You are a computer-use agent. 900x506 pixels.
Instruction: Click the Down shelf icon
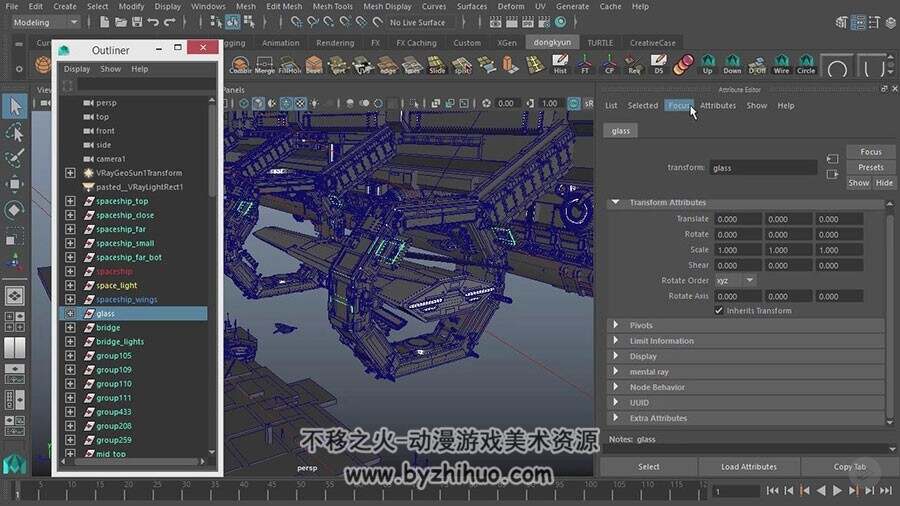pyautogui.click(x=732, y=64)
